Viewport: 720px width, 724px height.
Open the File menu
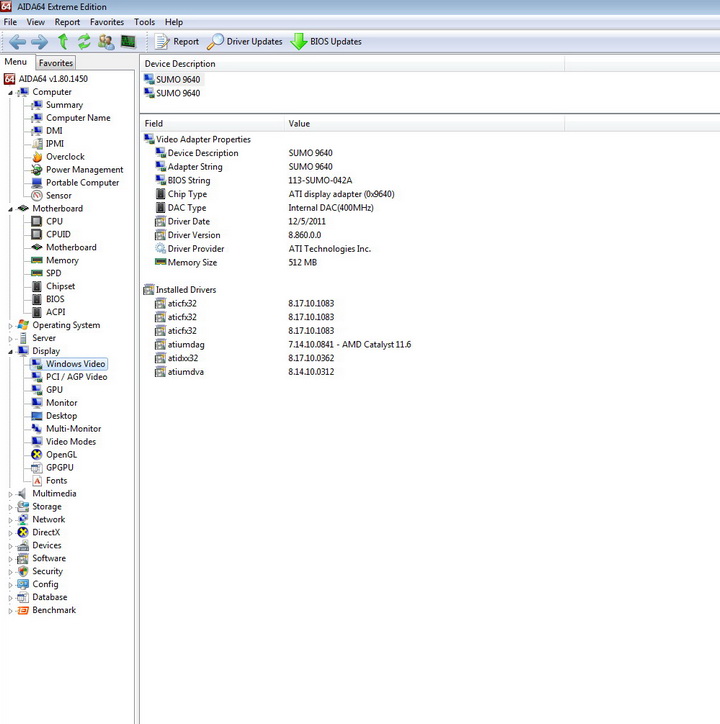click(10, 22)
